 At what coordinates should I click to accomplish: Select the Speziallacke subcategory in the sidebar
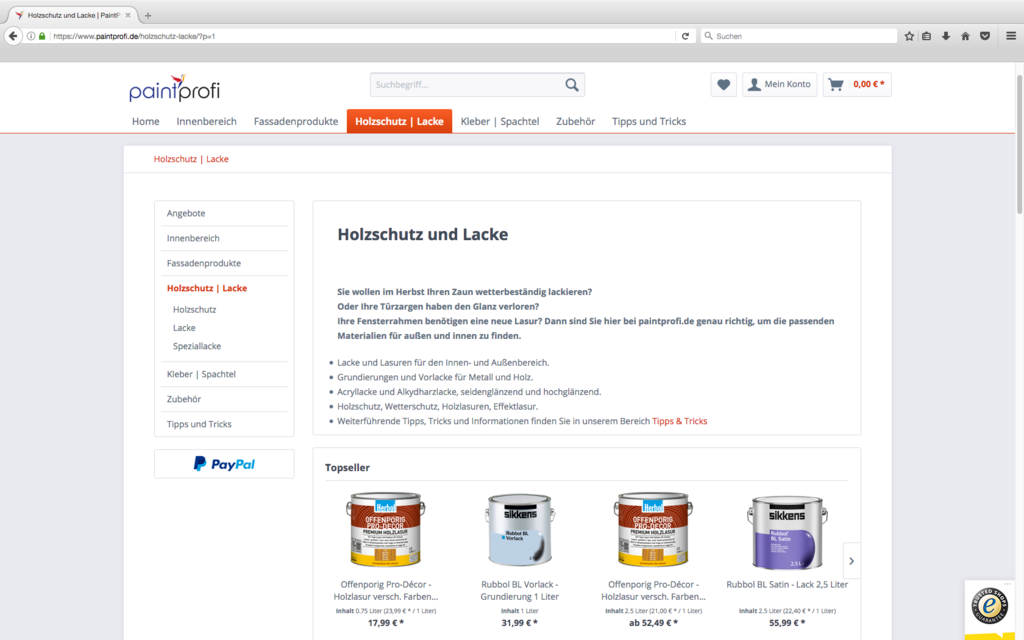click(x=197, y=346)
